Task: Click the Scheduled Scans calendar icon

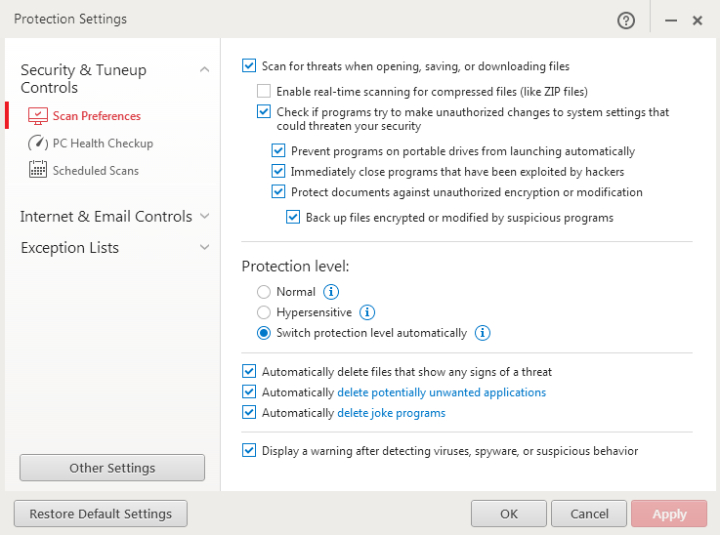Action: click(x=38, y=169)
